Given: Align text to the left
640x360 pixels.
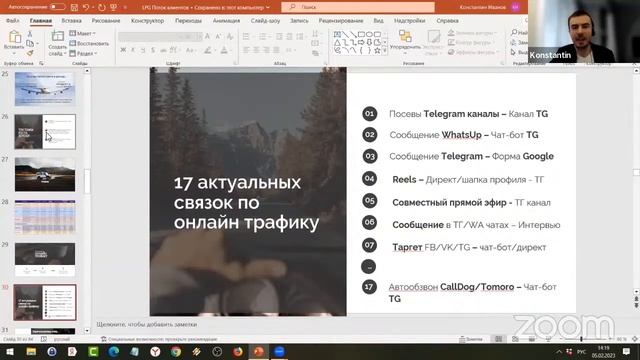Looking at the screenshot, I should tap(246, 50).
